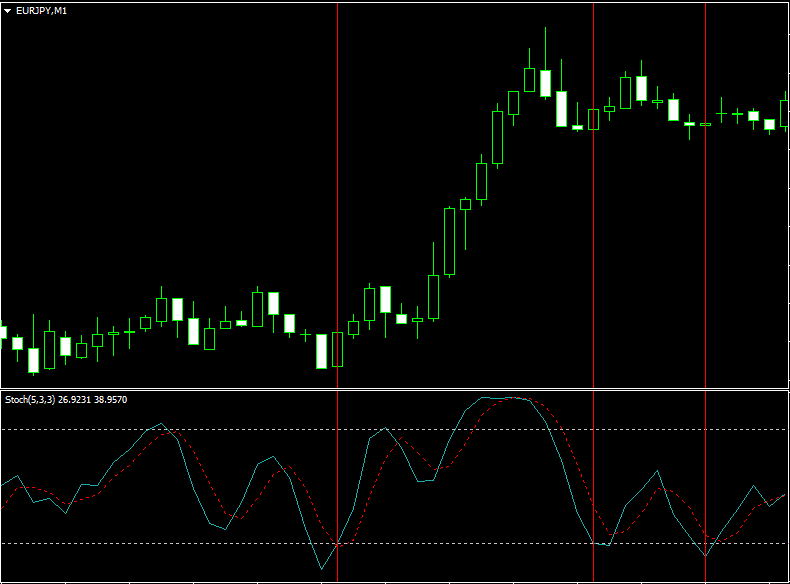790x584 pixels.
Task: Click the large white candle on first separator's left
Action: click(x=322, y=351)
